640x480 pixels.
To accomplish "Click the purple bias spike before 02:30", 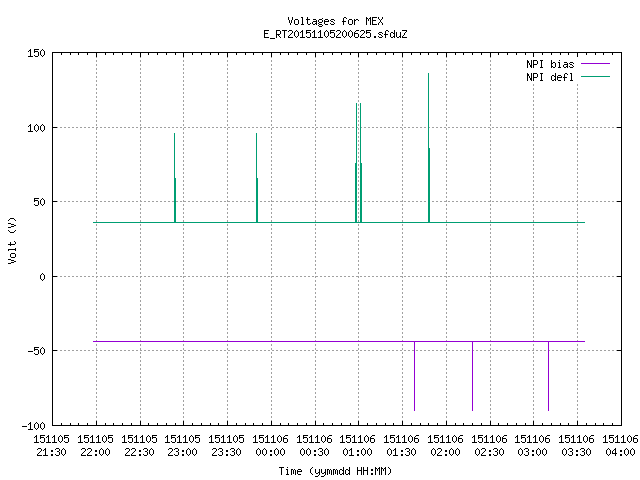I will [473, 376].
